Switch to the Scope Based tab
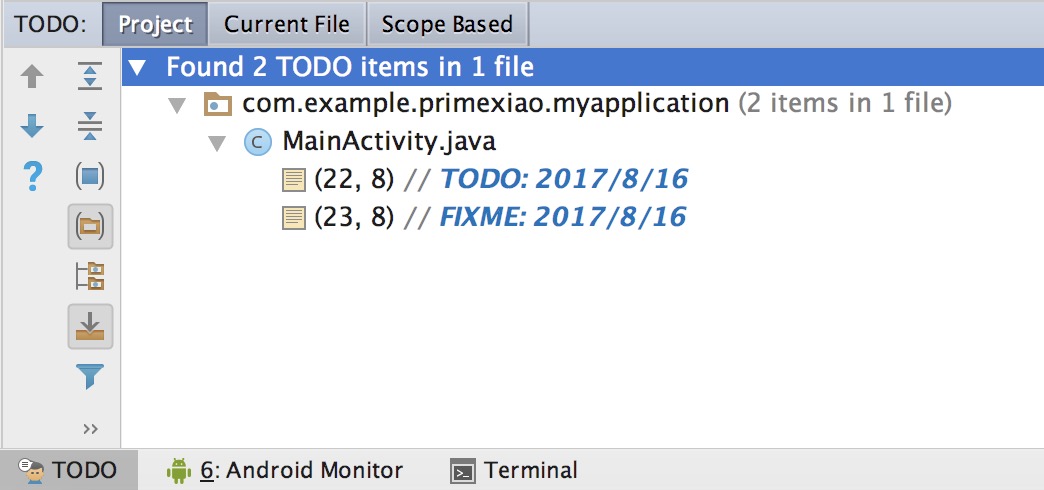Viewport: 1044px width, 490px height. [x=447, y=24]
